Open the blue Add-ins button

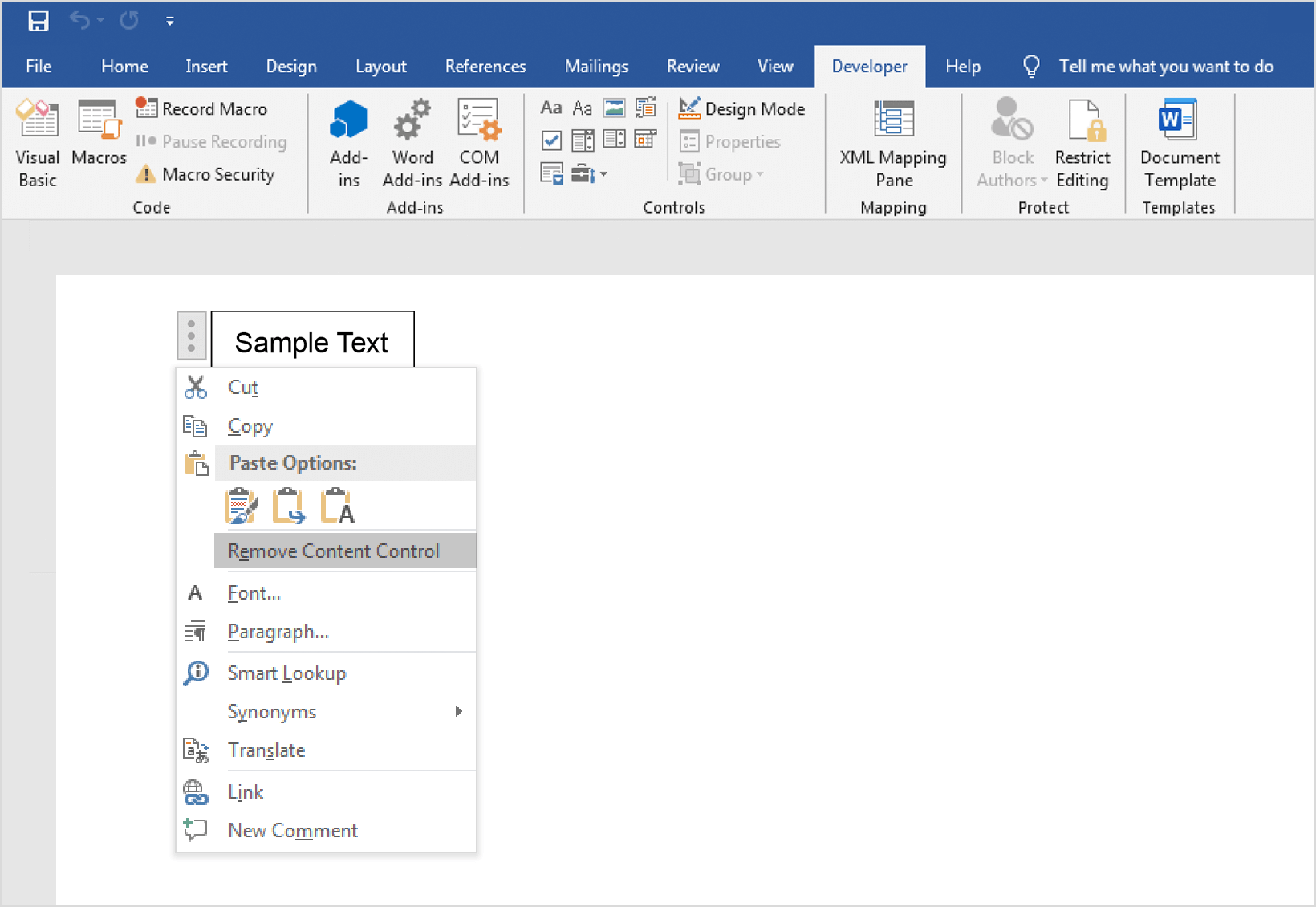[349, 144]
